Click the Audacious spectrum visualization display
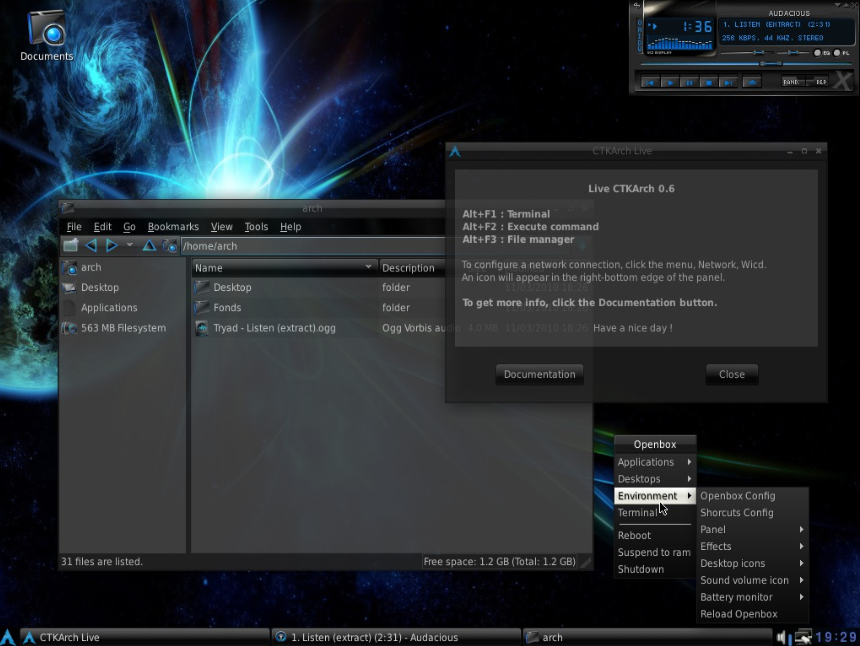Viewport: 860px width, 646px height. [679, 44]
